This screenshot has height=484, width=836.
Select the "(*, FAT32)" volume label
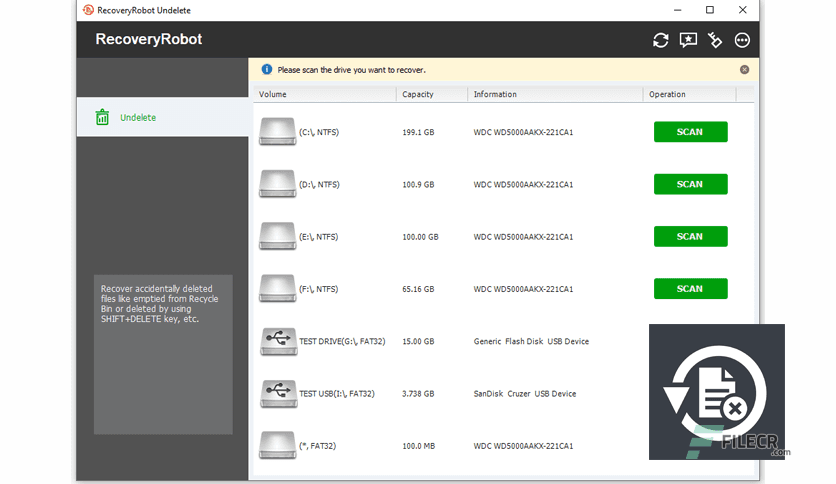coord(318,446)
